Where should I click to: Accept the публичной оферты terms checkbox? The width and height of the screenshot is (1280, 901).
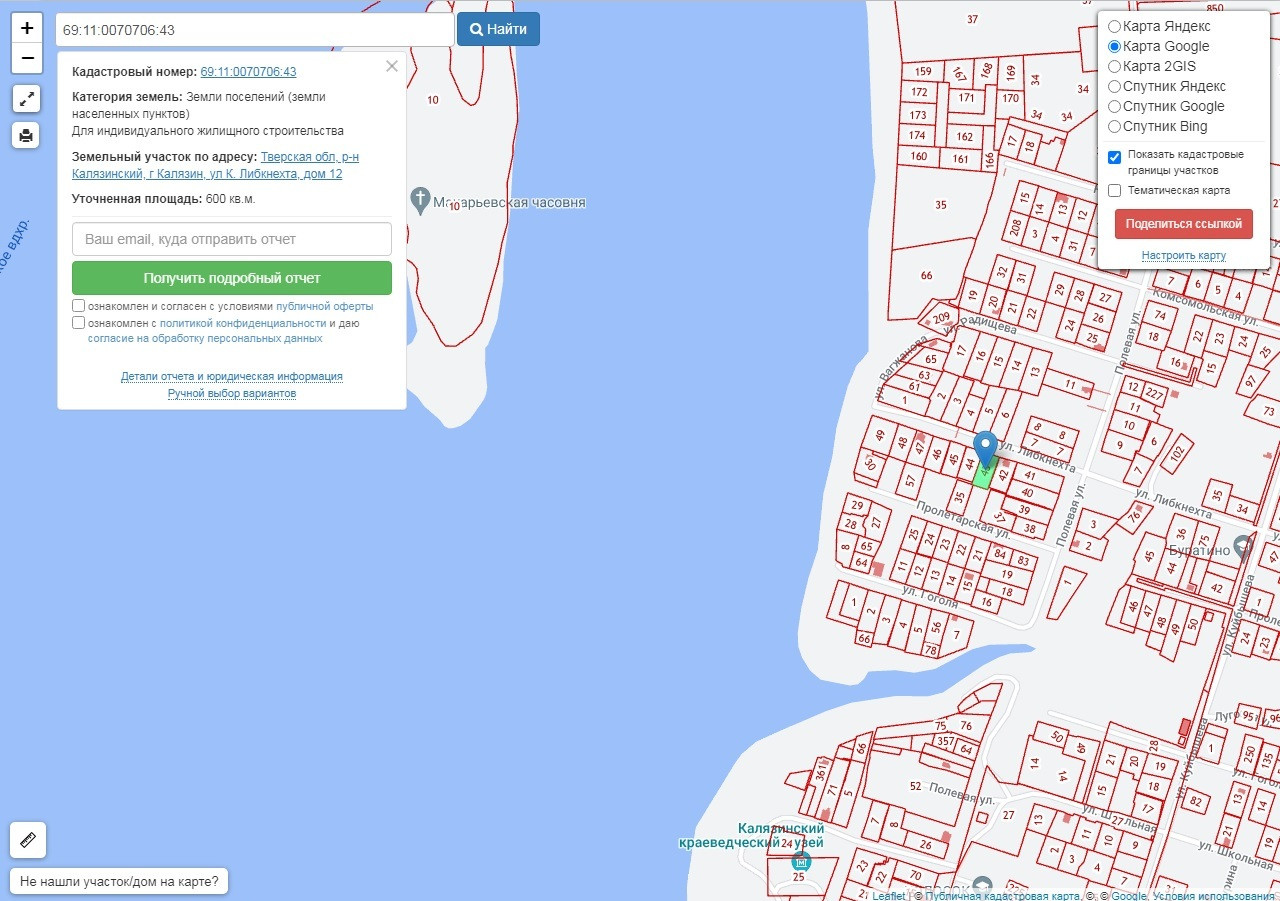[x=78, y=306]
